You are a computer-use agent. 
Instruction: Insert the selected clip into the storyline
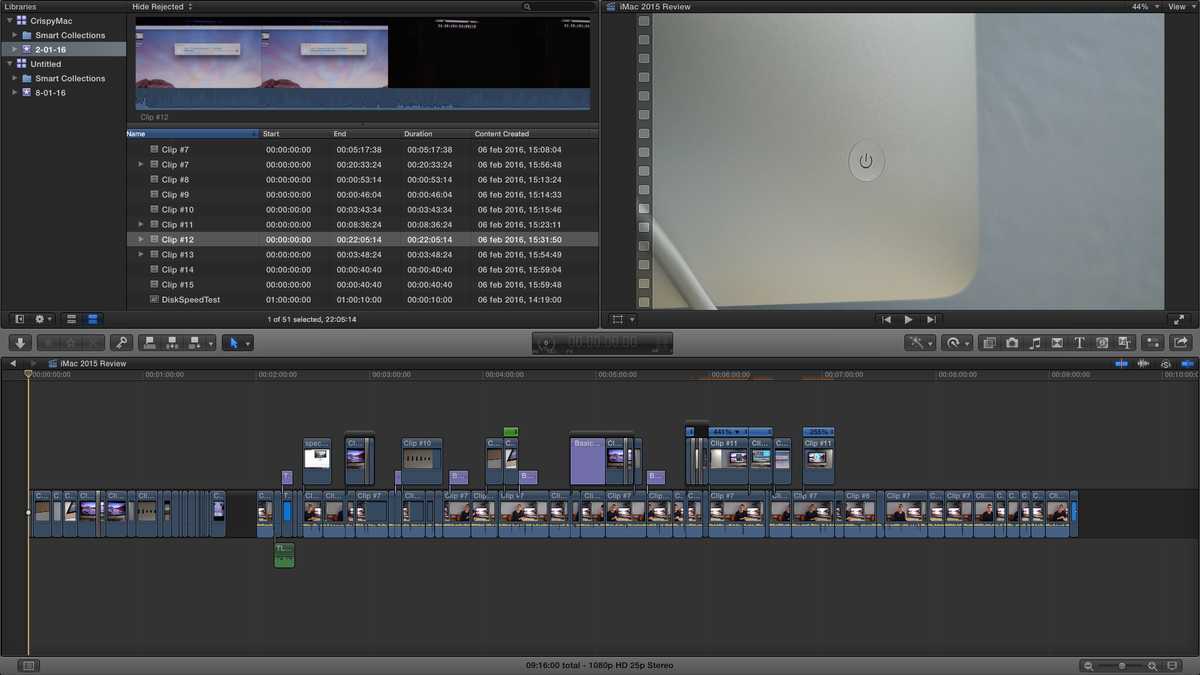pos(172,343)
